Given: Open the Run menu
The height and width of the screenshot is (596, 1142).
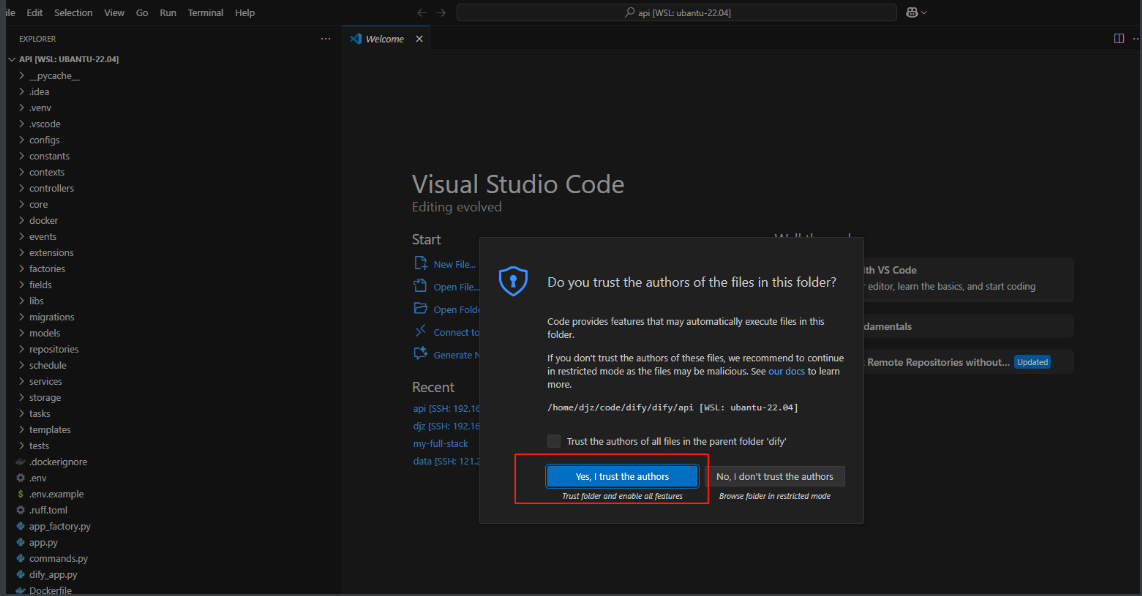Looking at the screenshot, I should click(x=168, y=12).
